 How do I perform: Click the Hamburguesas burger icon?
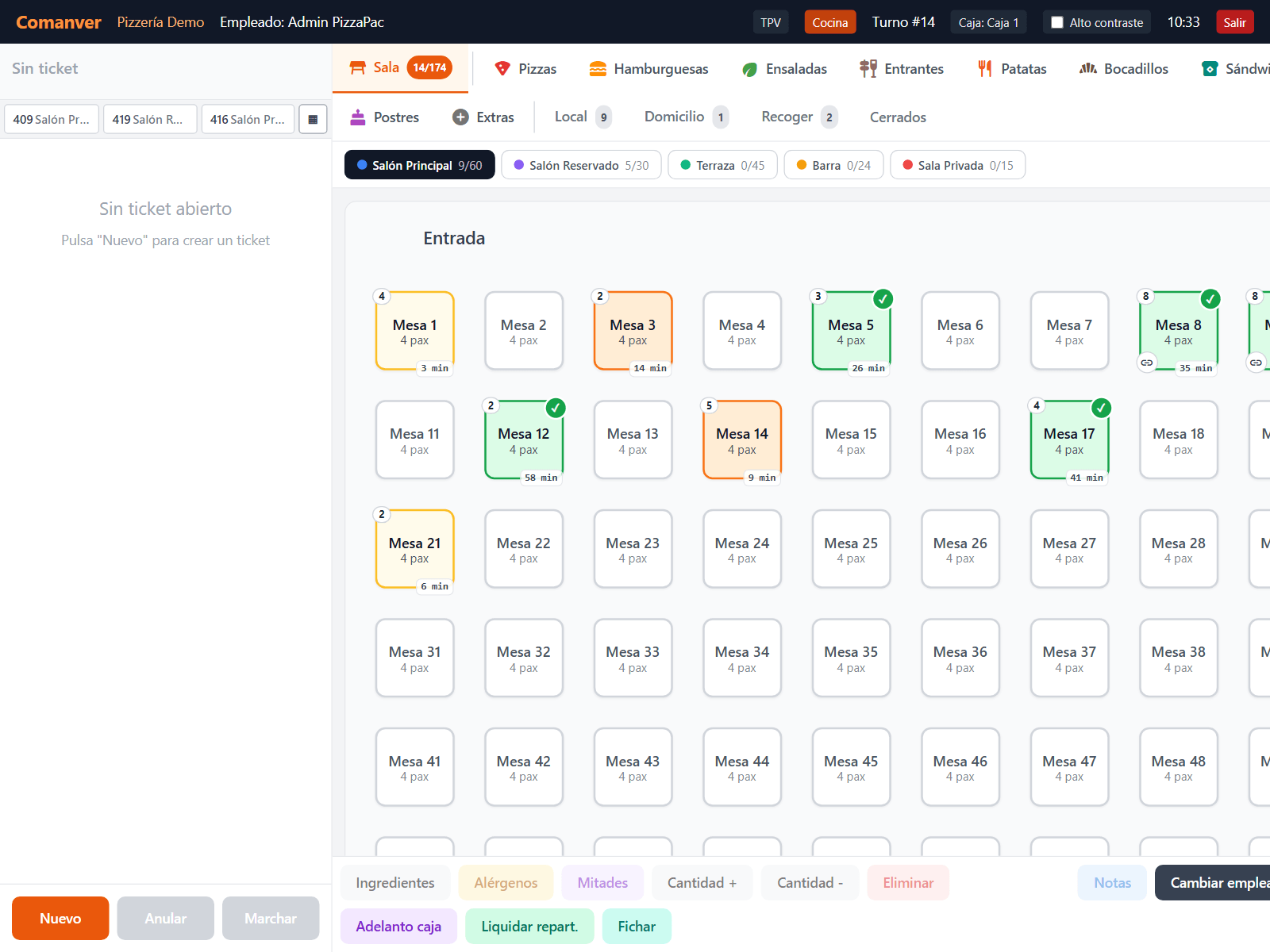(598, 69)
